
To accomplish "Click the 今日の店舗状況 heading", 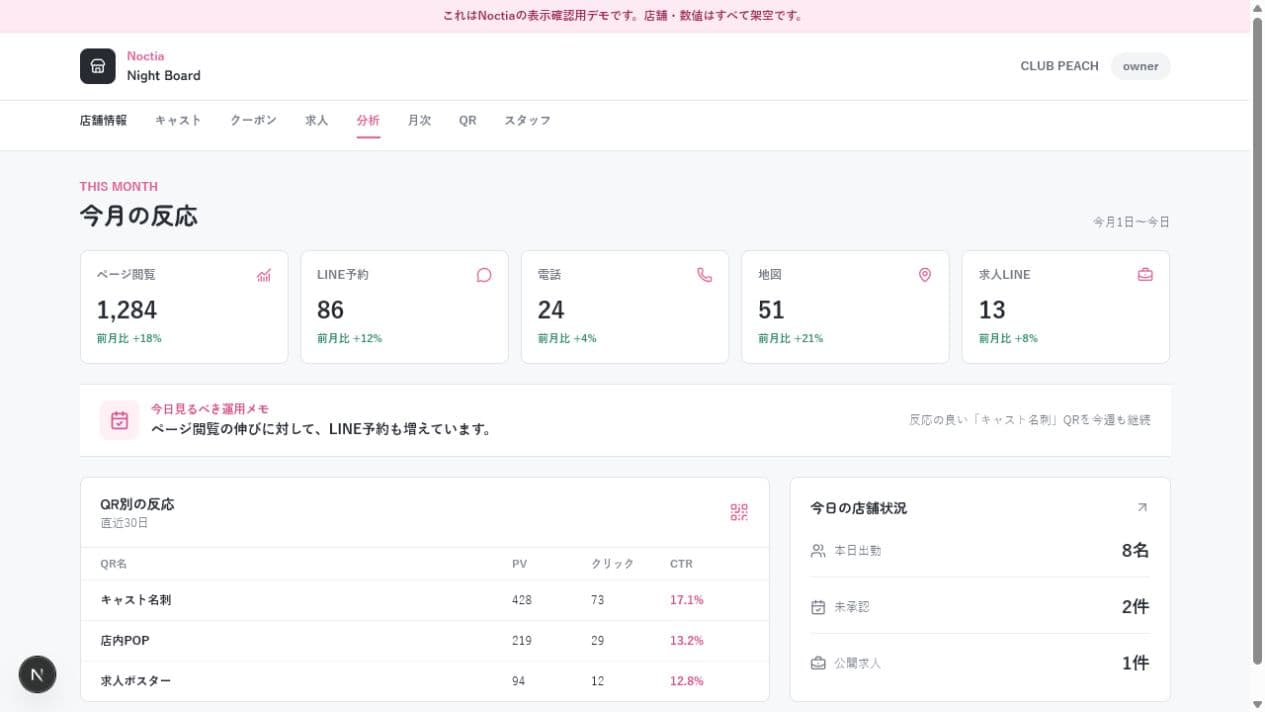I will point(859,508).
